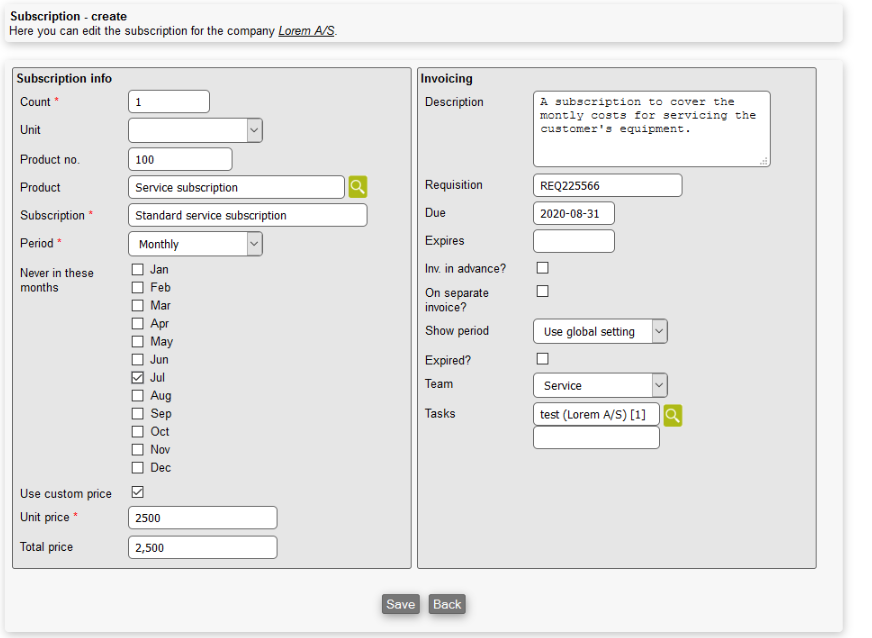This screenshot has width=872, height=638.
Task: Check the Jan month checkbox
Action: pos(138,270)
